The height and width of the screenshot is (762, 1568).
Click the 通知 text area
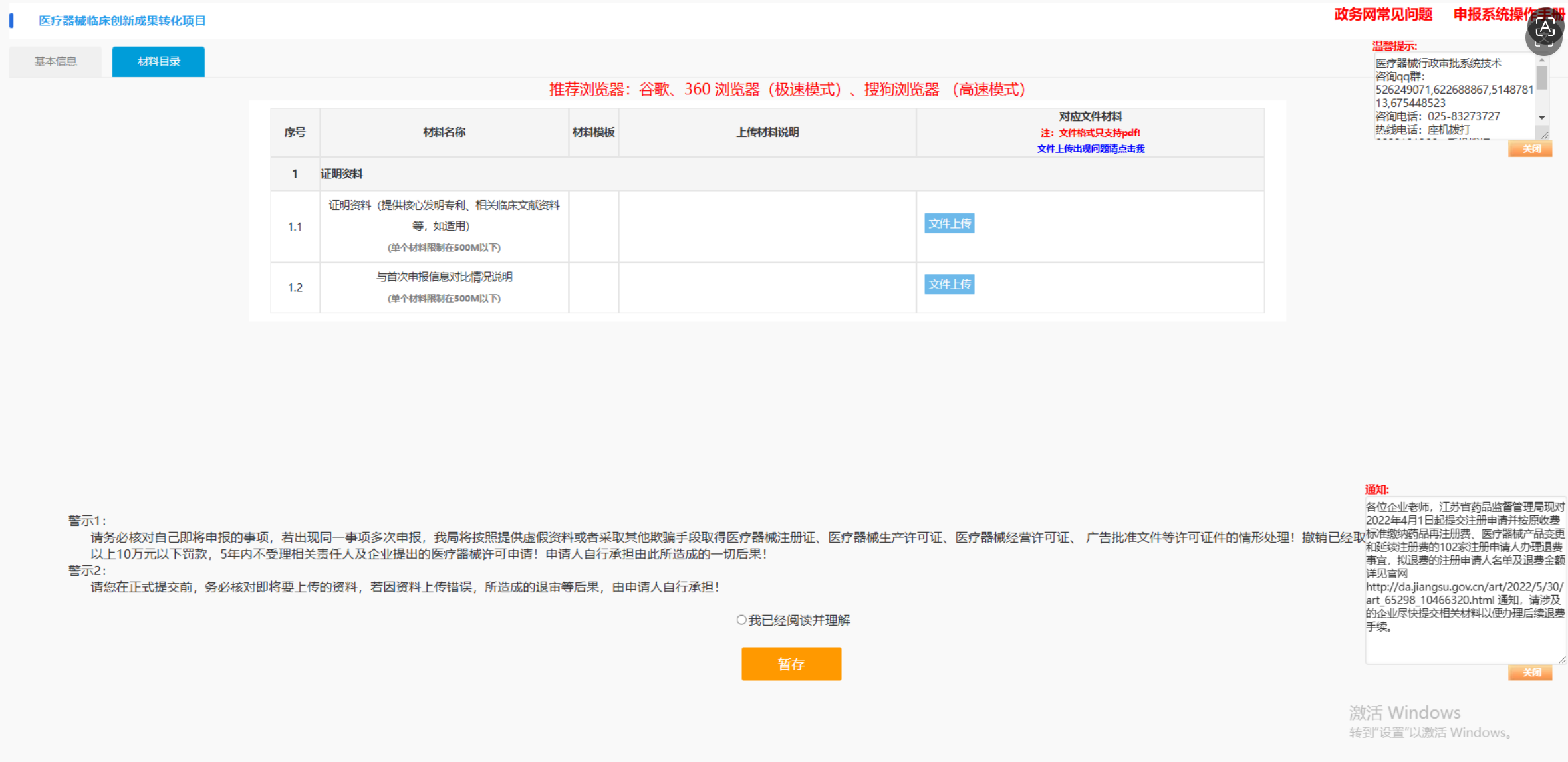[1465, 580]
